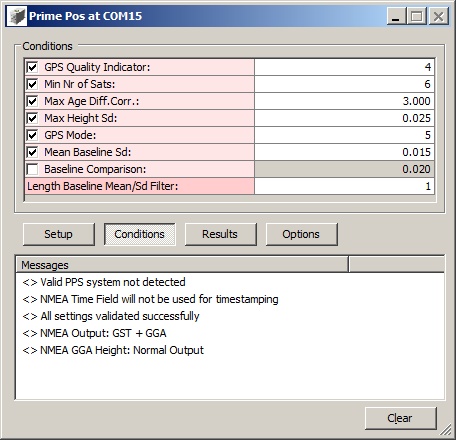Open the Setup page
The width and height of the screenshot is (456, 440).
[59, 234]
